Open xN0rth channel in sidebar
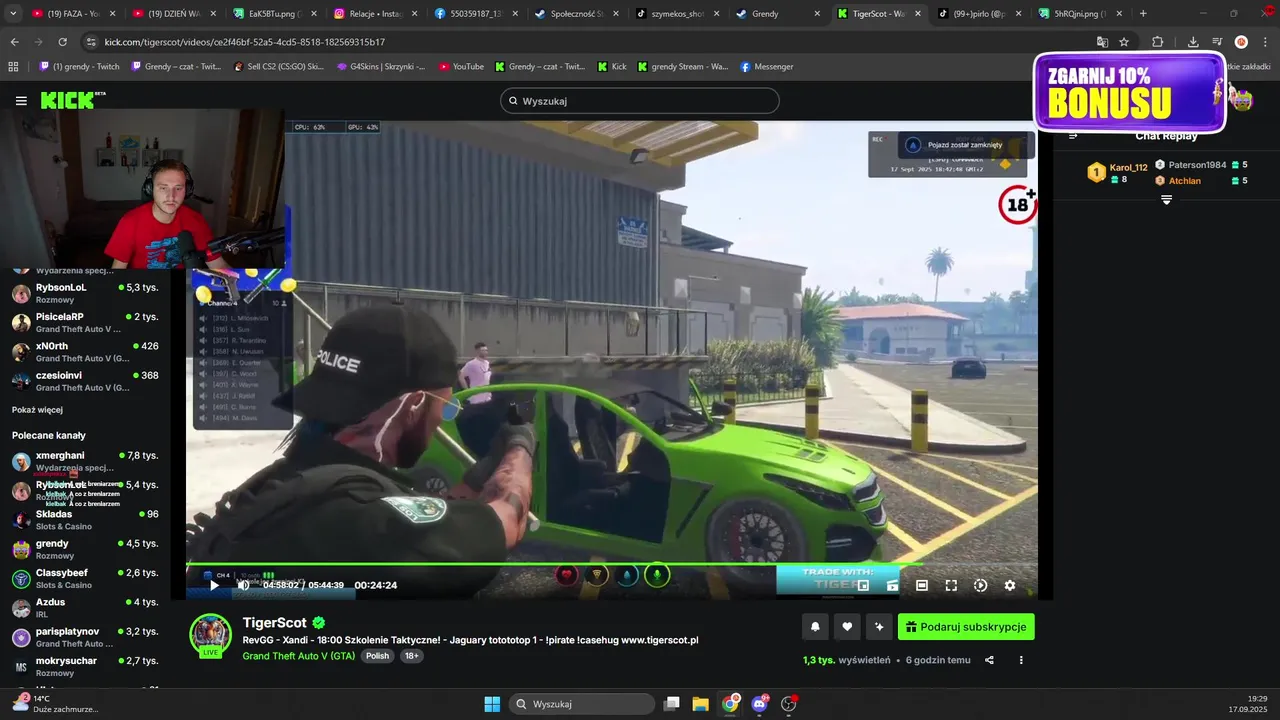The height and width of the screenshot is (720, 1280). 85,352
